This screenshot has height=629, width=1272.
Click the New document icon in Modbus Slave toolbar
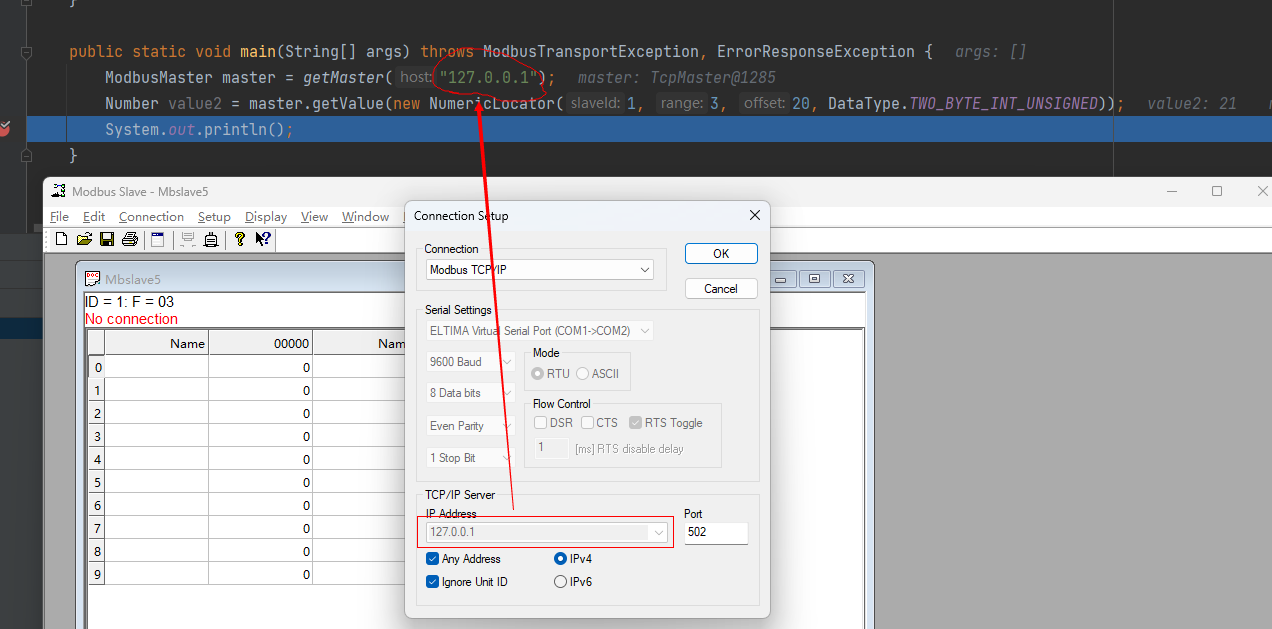click(x=62, y=239)
